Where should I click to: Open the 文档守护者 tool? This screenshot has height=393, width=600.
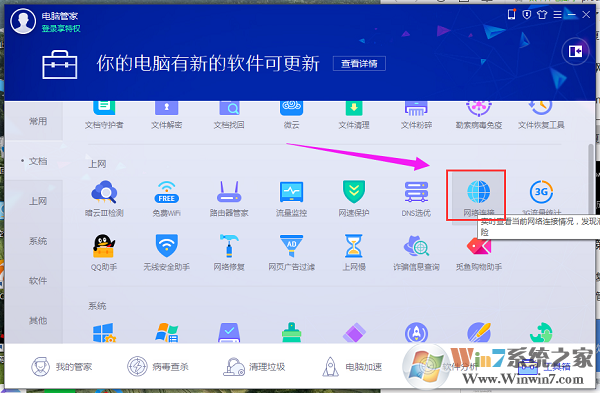coord(104,116)
